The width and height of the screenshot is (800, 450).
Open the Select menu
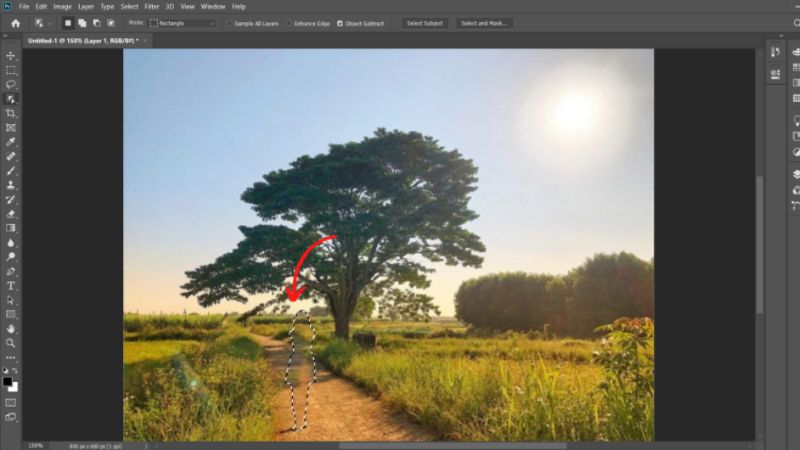130,7
